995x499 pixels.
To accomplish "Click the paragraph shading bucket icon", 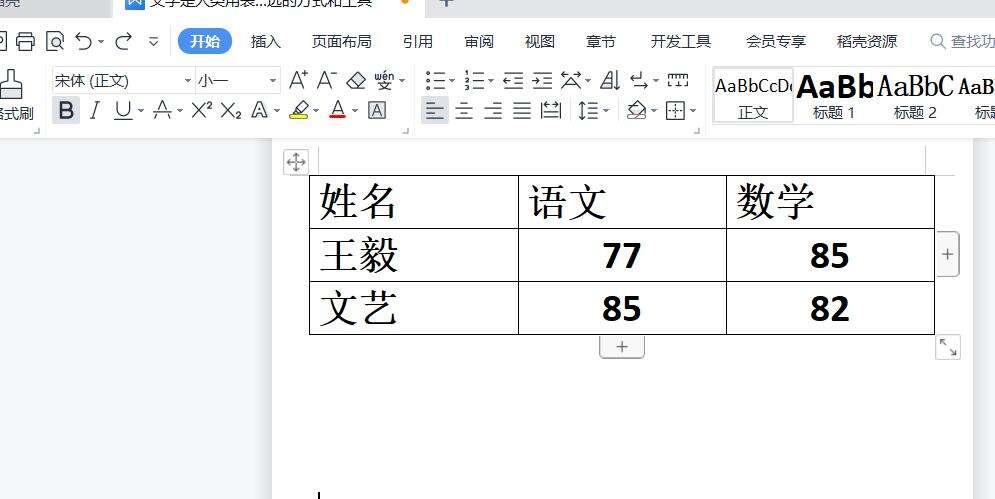I will 636,110.
